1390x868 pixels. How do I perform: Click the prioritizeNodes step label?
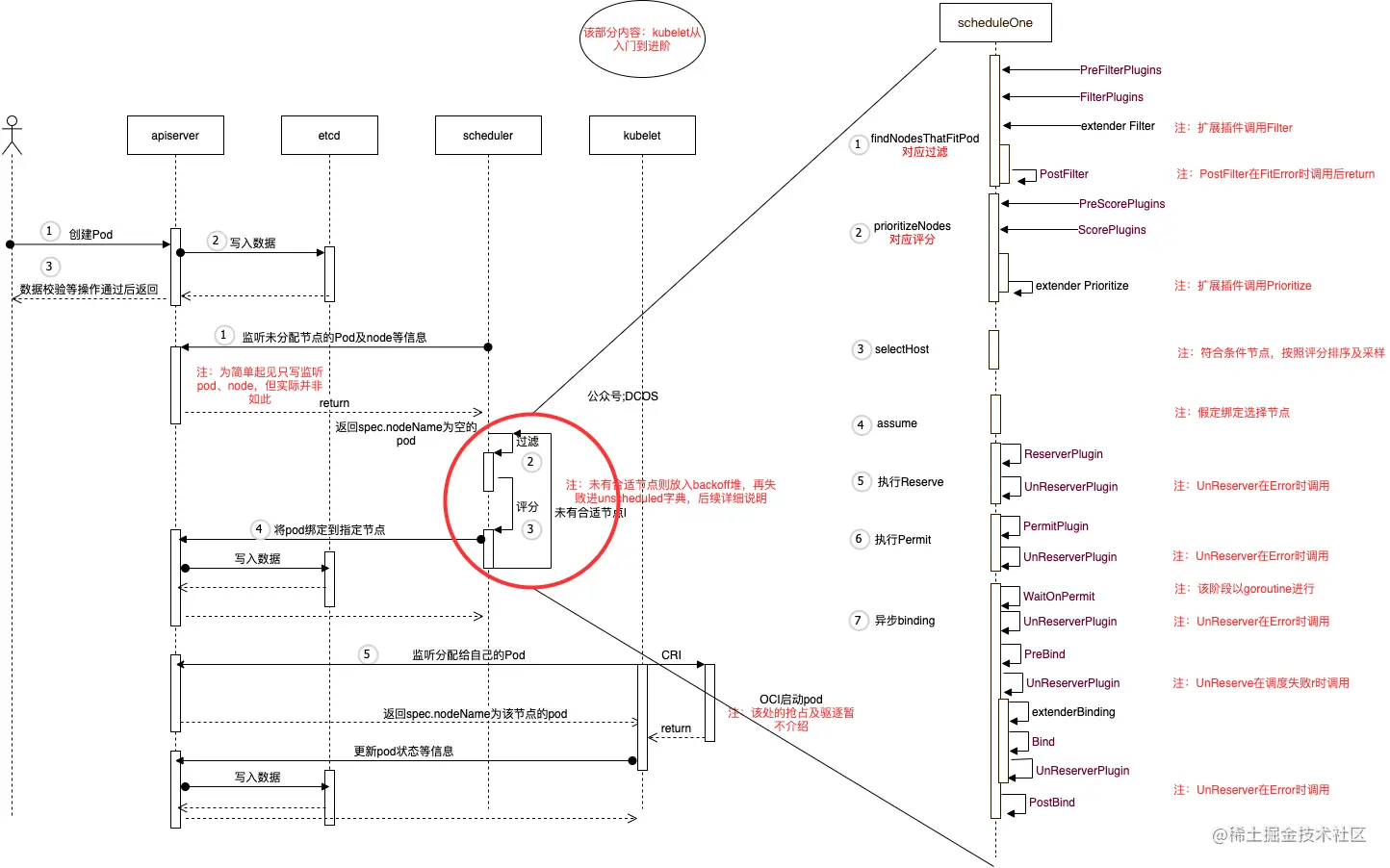pos(913,226)
